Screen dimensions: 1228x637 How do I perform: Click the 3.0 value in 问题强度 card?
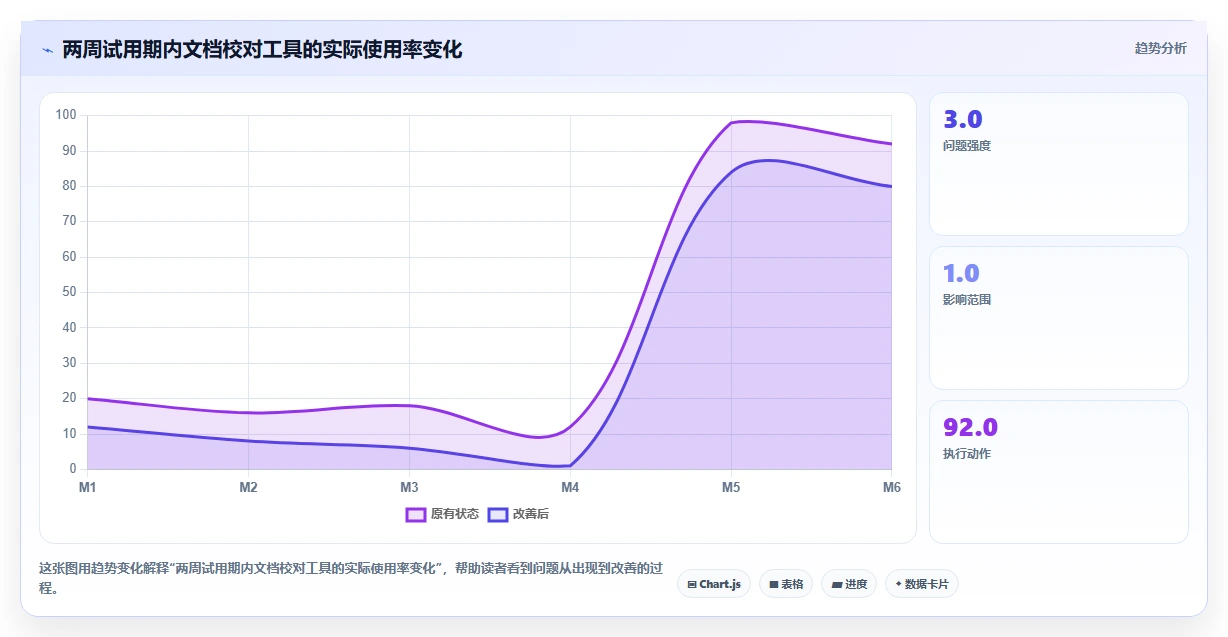tap(963, 119)
